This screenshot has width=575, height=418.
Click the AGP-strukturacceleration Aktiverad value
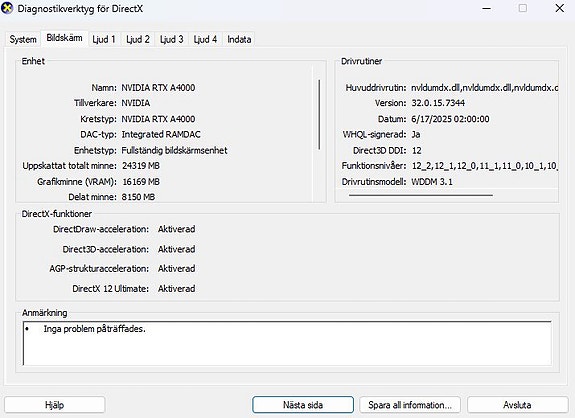176,269
